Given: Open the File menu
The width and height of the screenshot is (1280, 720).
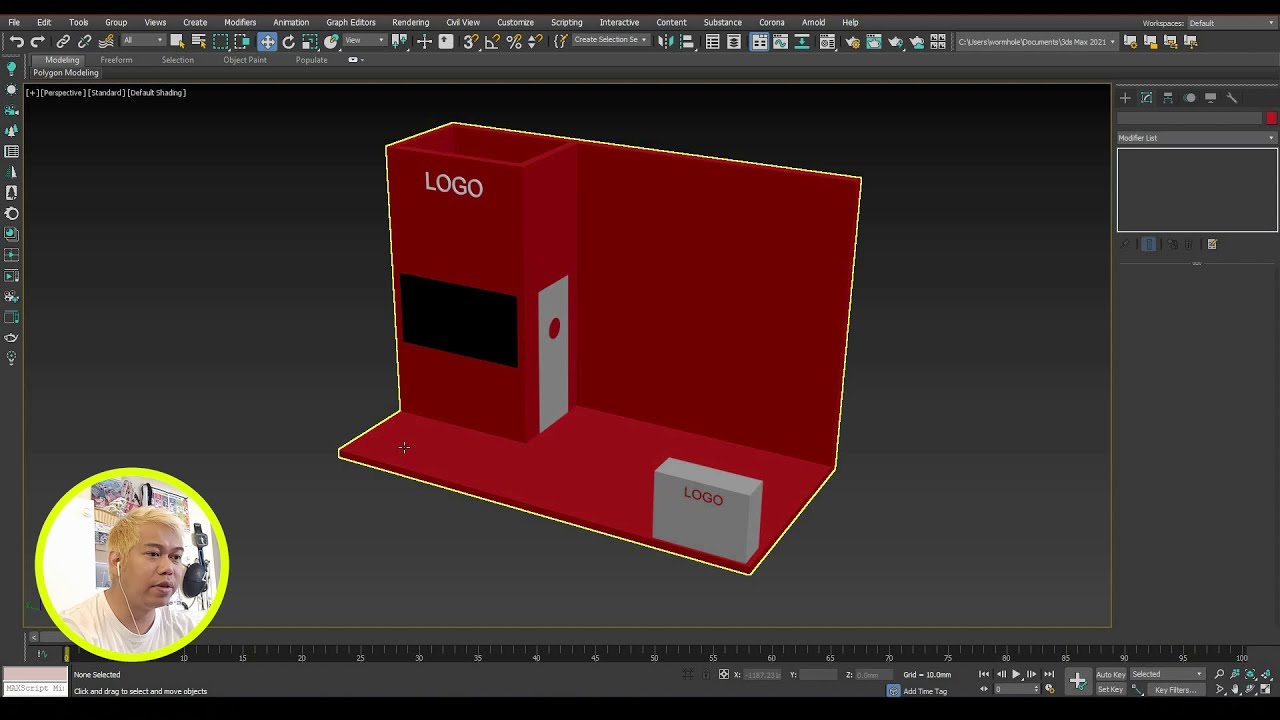Looking at the screenshot, I should click(x=14, y=22).
